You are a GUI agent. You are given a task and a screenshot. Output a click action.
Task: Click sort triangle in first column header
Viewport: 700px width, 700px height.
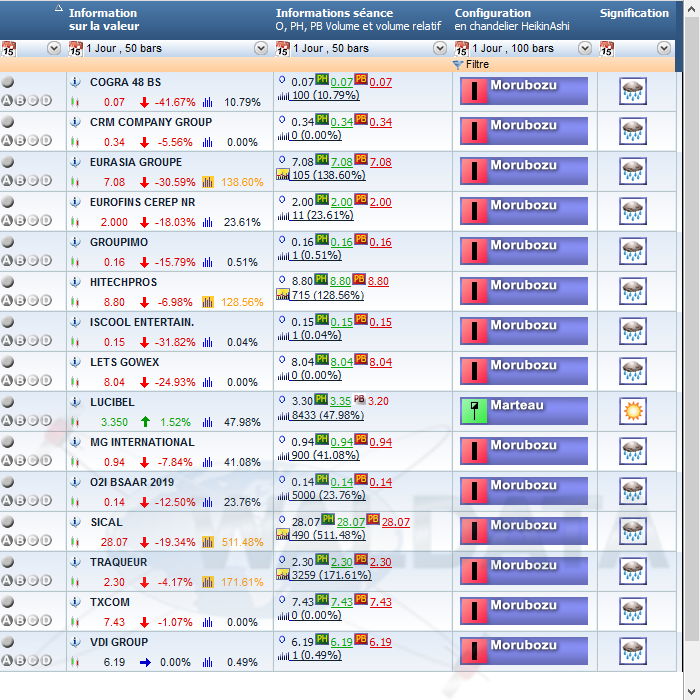pyautogui.click(x=58, y=8)
